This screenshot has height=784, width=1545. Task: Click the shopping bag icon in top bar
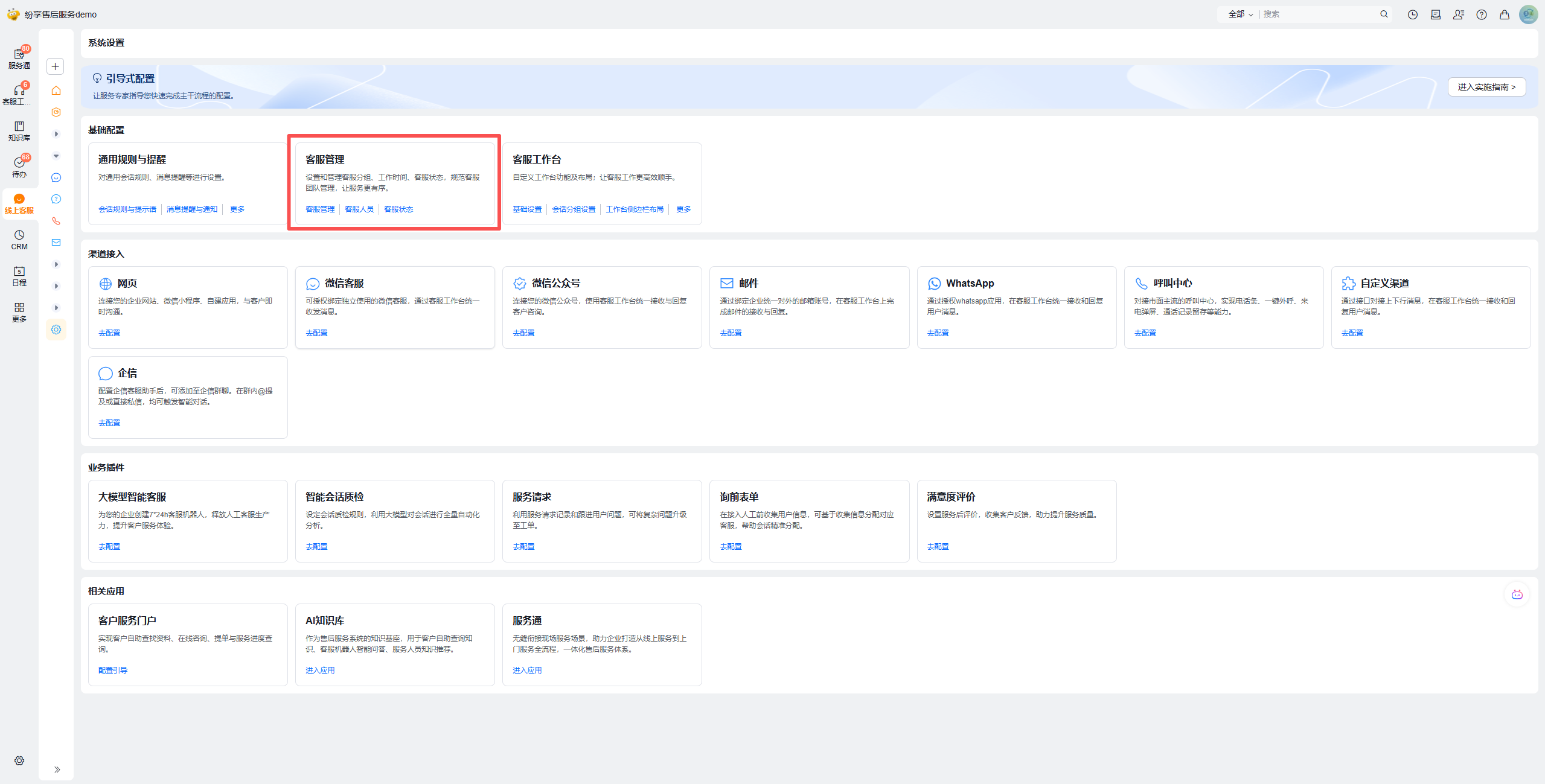[x=1504, y=14]
